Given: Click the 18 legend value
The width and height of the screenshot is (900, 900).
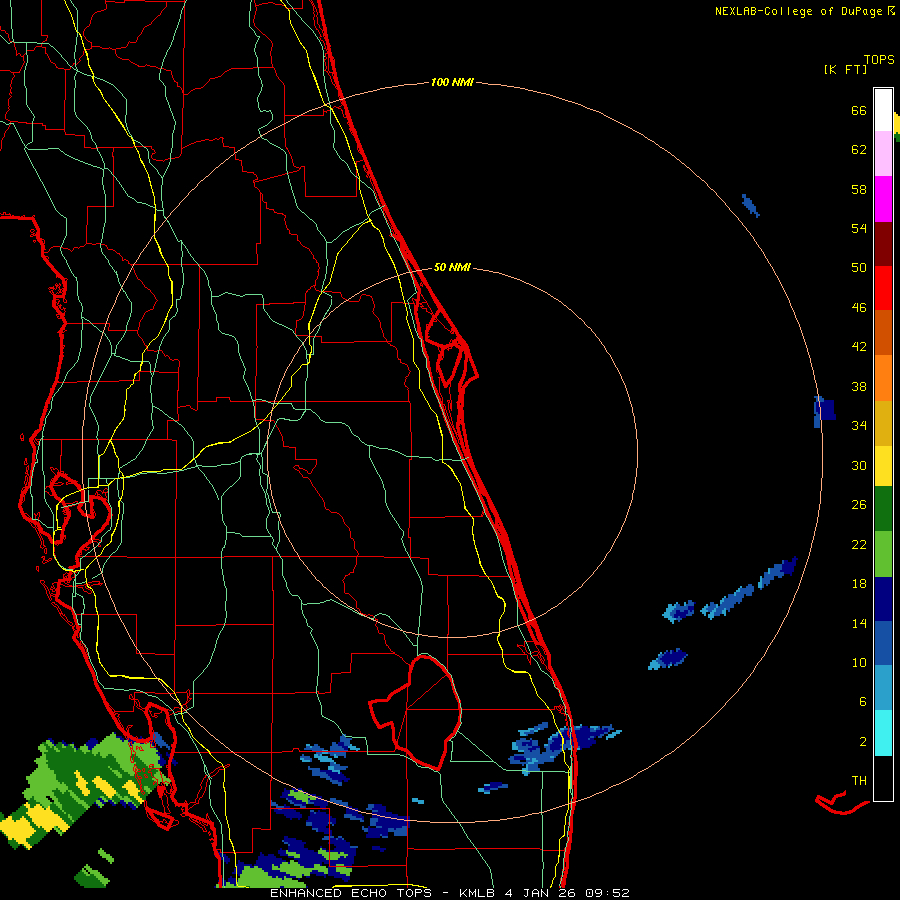Looking at the screenshot, I should tap(859, 584).
